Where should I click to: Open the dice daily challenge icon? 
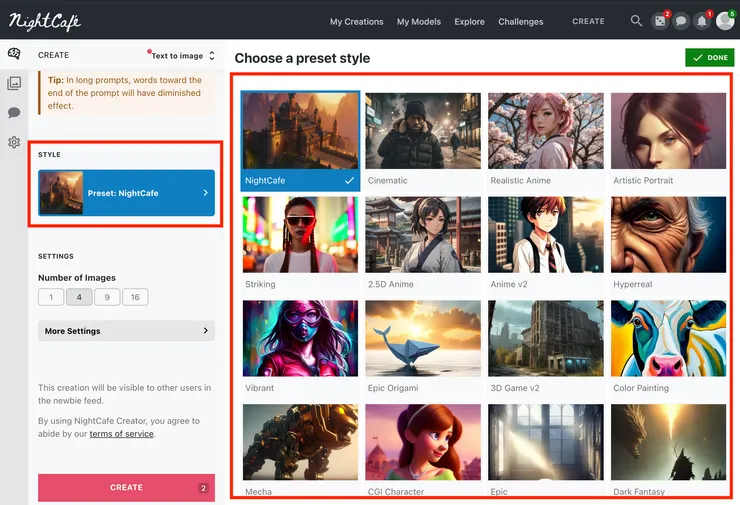click(x=660, y=21)
